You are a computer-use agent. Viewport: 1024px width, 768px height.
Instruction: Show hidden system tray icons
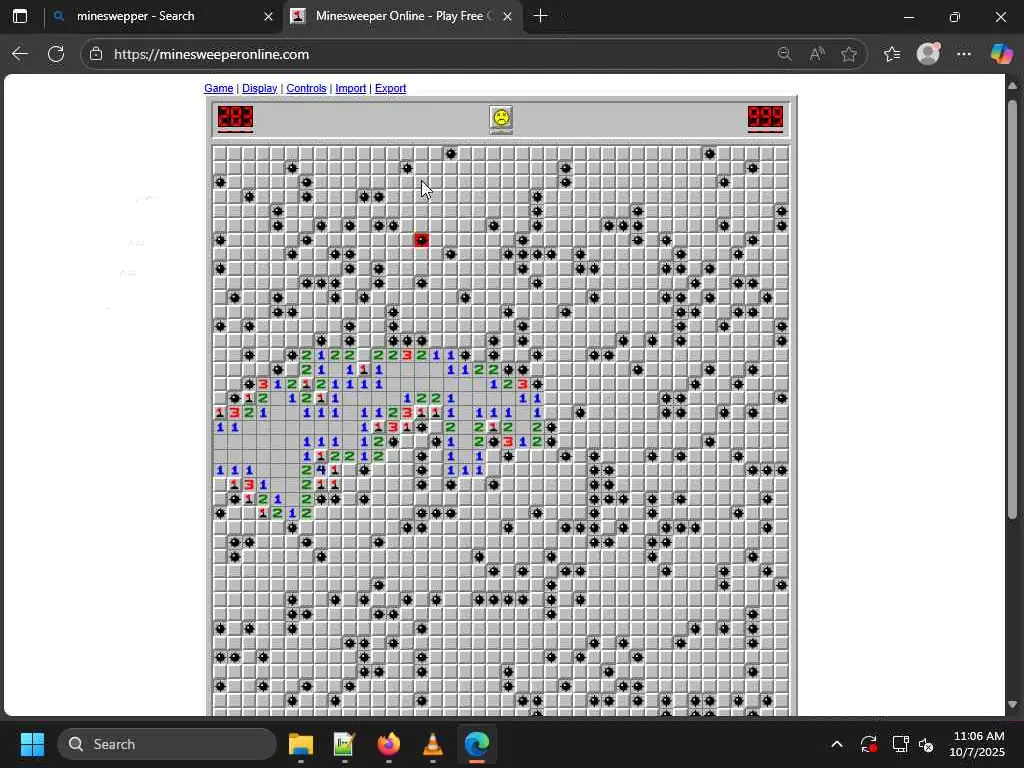pyautogui.click(x=837, y=744)
